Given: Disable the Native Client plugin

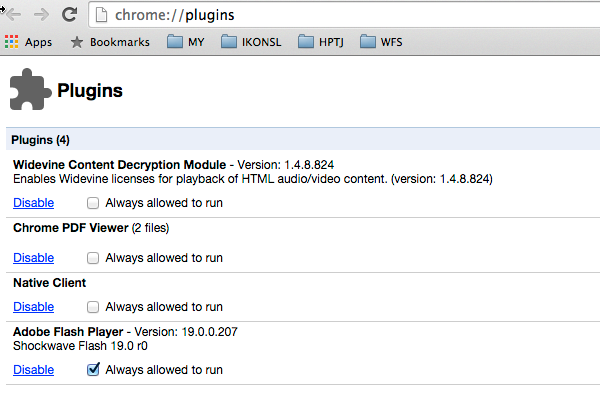Looking at the screenshot, I should click(33, 307).
